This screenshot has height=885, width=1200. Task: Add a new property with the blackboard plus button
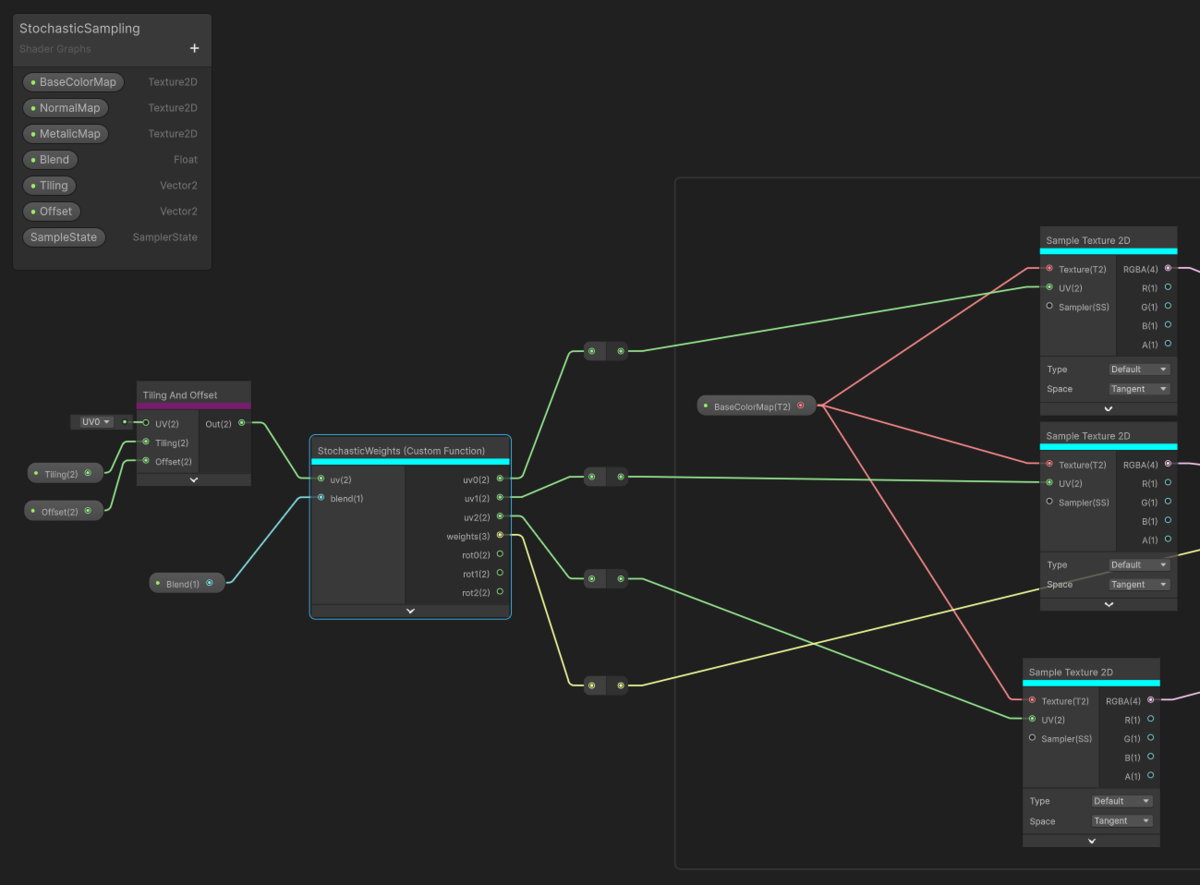coord(194,48)
